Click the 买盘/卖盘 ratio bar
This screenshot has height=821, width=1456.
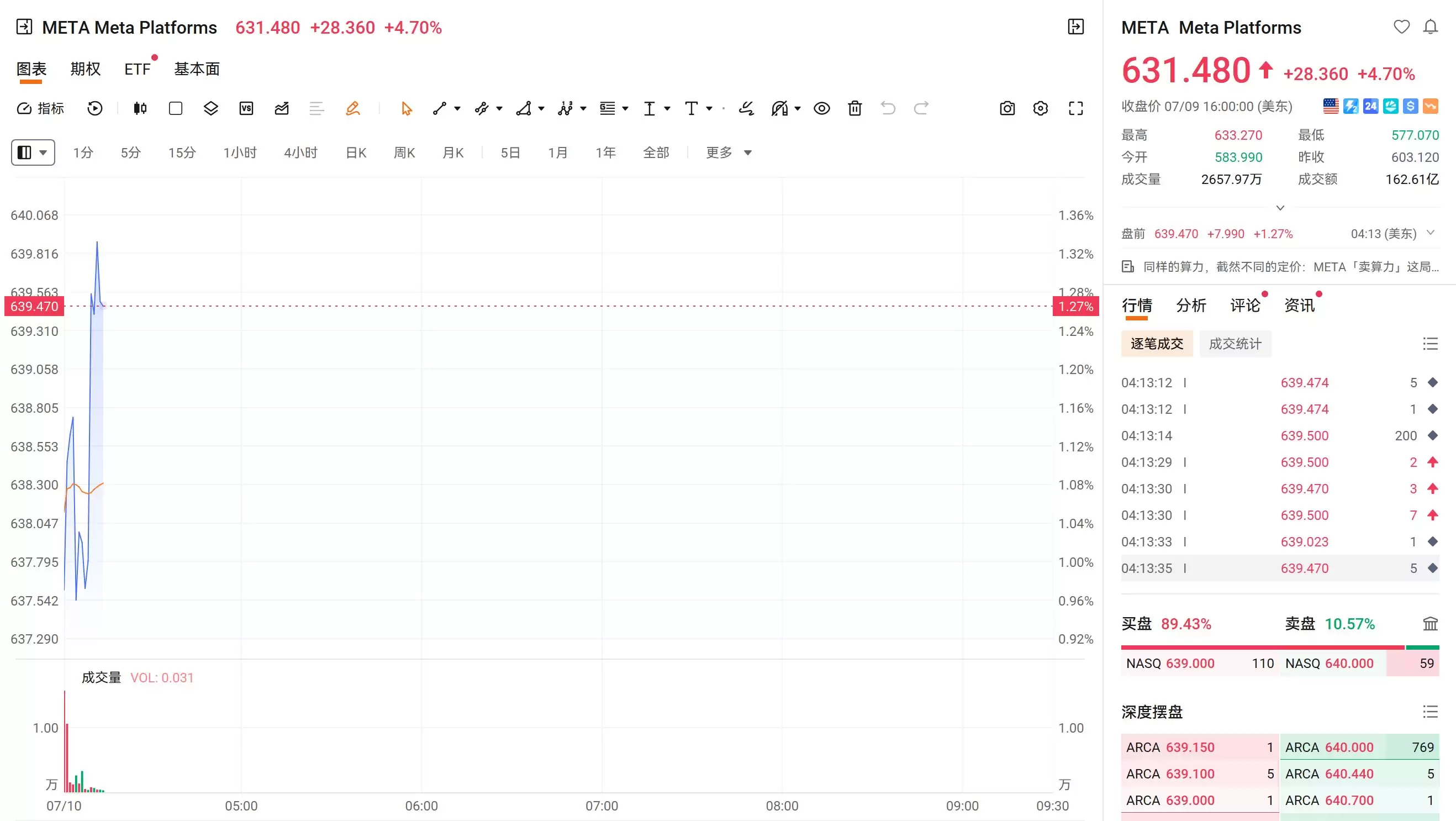pyautogui.click(x=1280, y=647)
